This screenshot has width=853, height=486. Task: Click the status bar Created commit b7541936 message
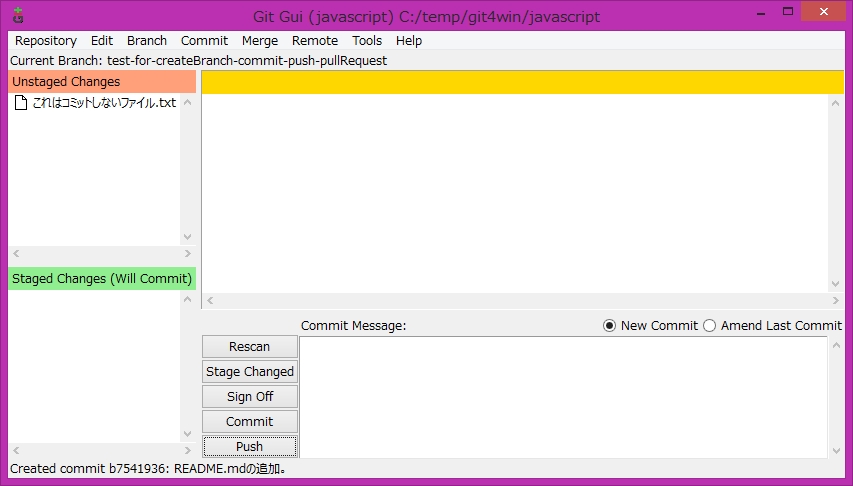point(148,469)
